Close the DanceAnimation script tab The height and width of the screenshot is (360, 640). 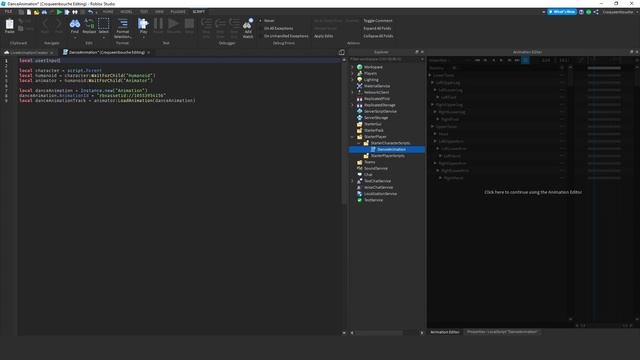149,53
